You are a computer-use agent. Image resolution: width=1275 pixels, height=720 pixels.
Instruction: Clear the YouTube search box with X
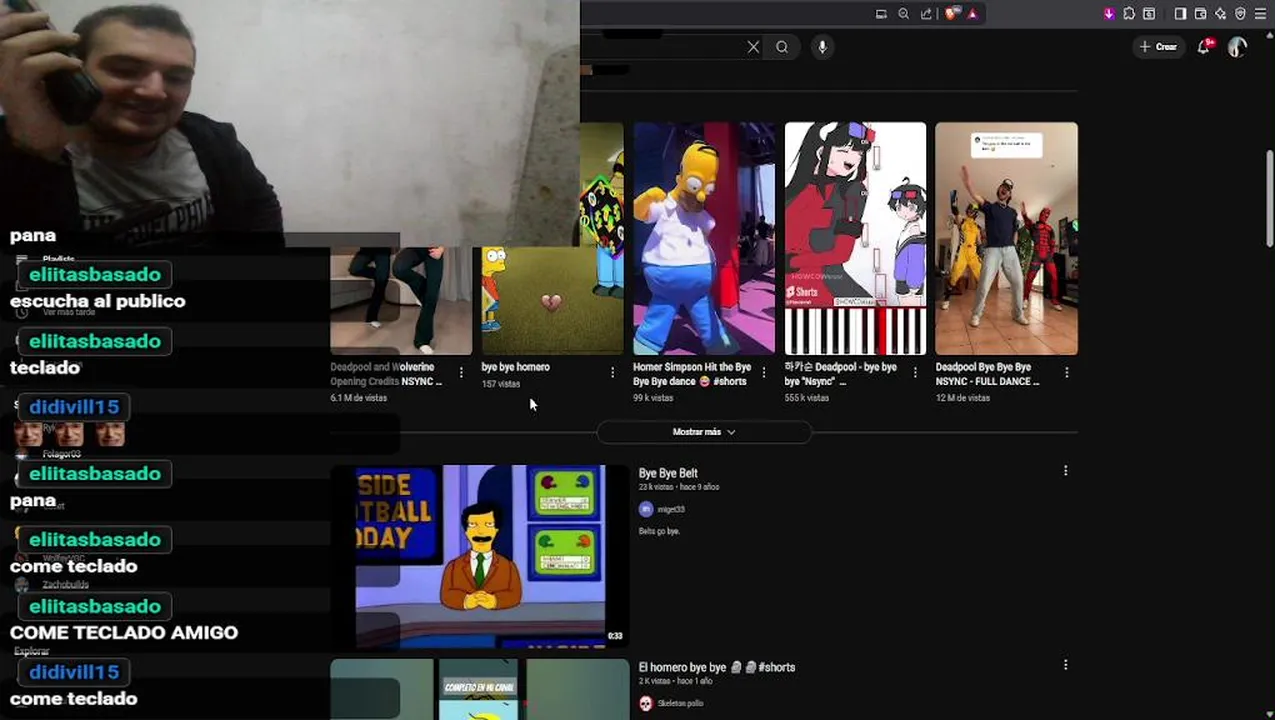pos(753,47)
